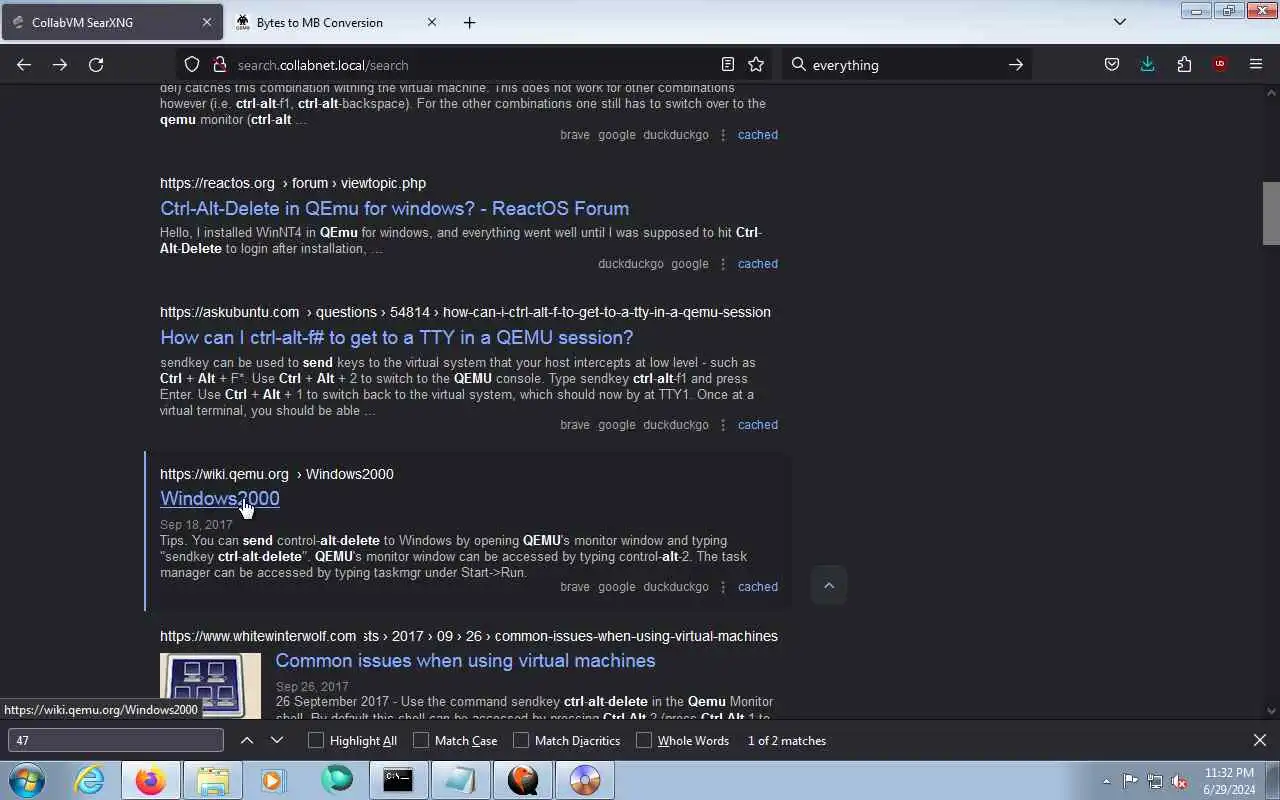
Task: Click the page vertical scrollbar thumb
Action: tap(1271, 213)
